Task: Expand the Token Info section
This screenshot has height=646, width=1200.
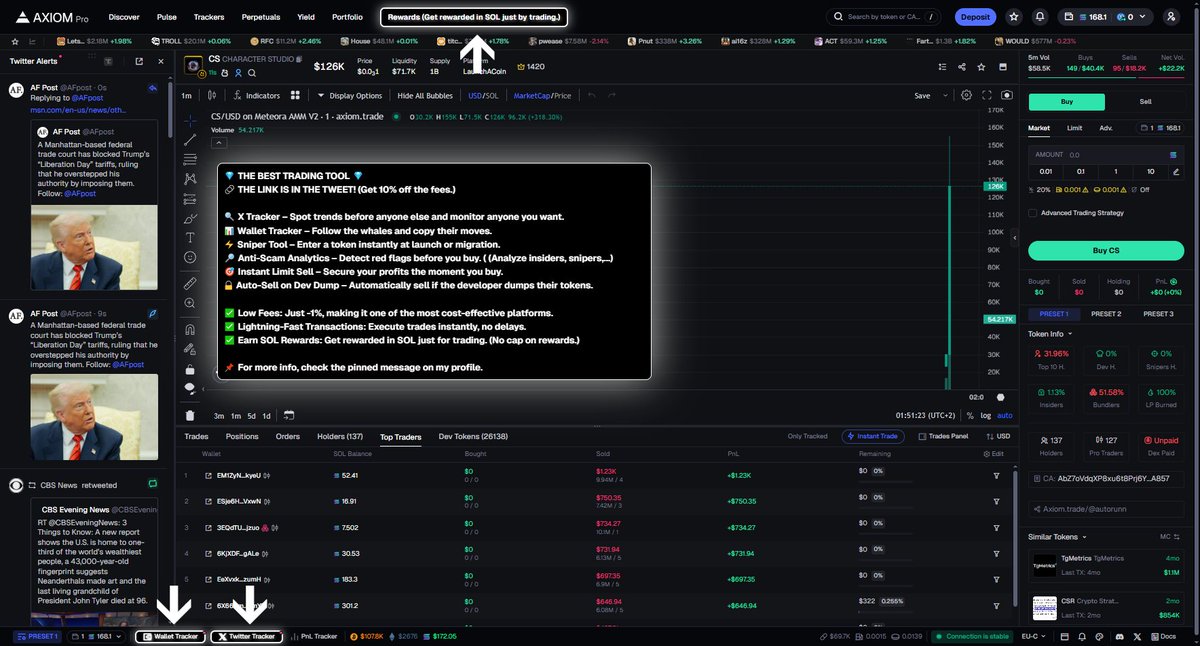Action: coord(1050,334)
